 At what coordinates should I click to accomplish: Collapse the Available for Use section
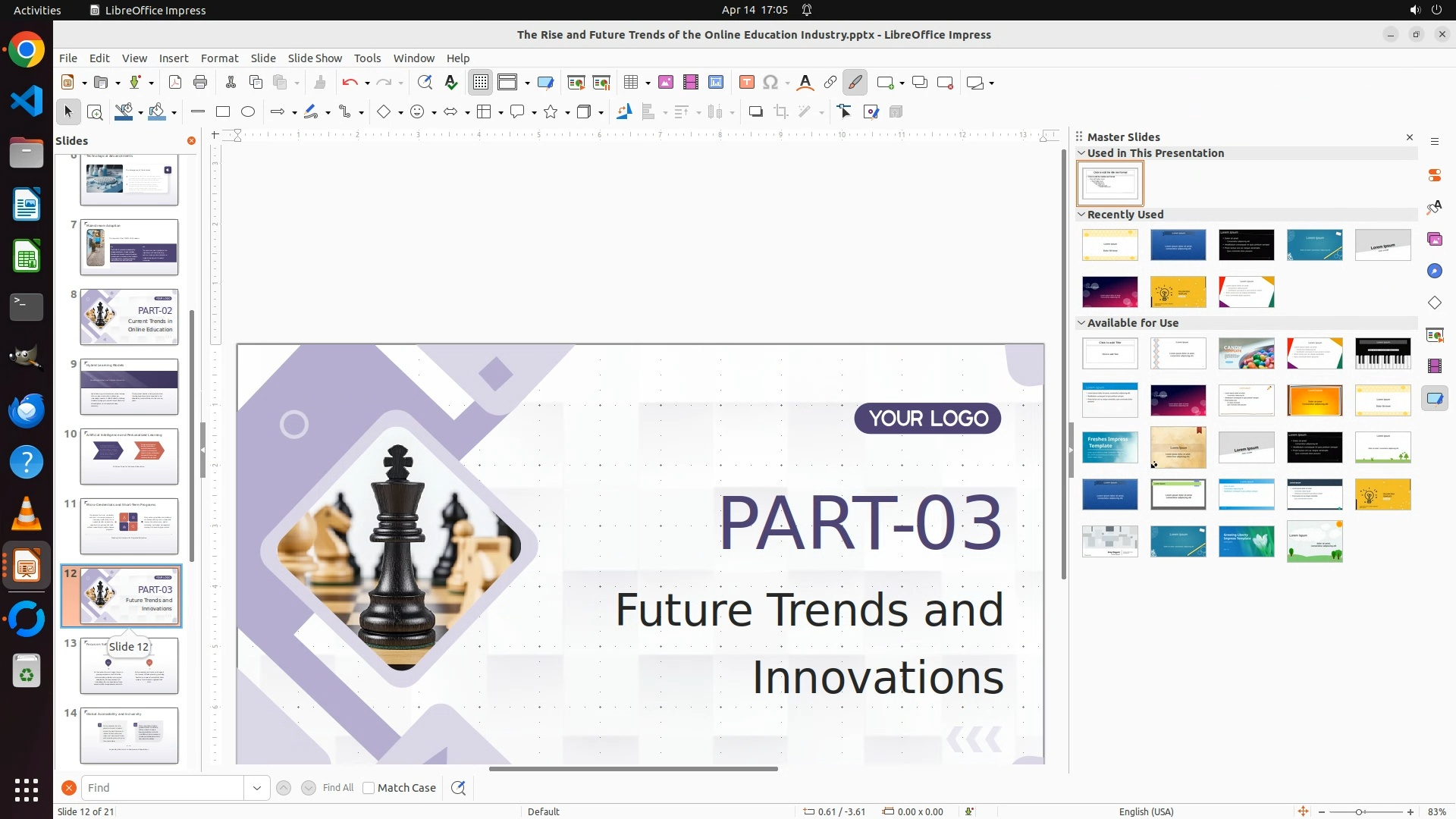coord(1081,323)
